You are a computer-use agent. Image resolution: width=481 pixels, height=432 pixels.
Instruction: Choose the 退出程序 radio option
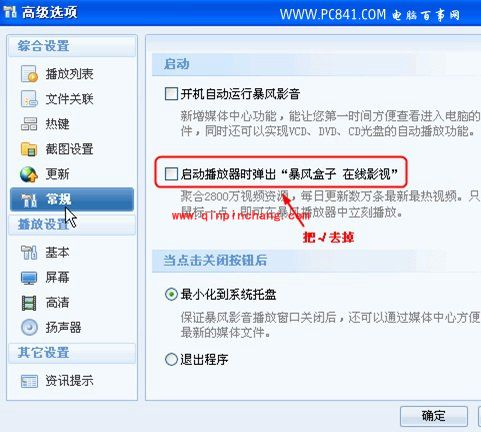pos(171,359)
